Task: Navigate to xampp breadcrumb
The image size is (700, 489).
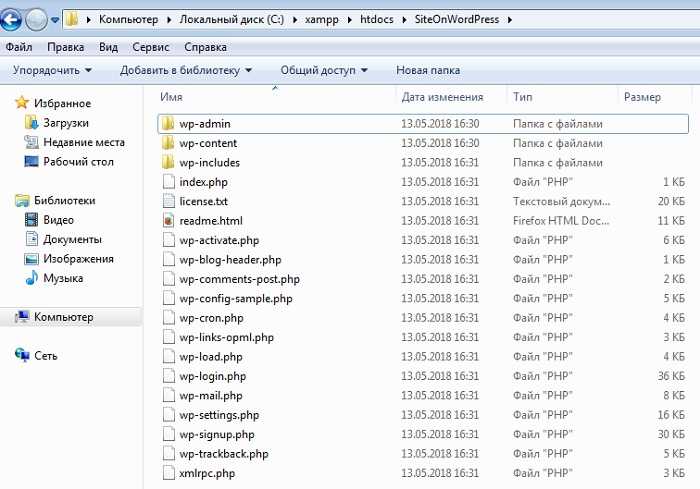Action: click(x=322, y=20)
